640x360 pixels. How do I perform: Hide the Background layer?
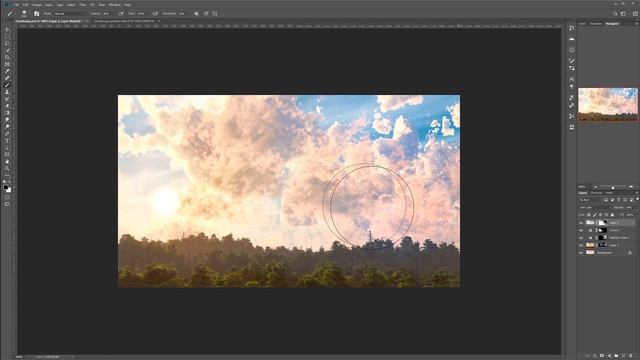[581, 252]
